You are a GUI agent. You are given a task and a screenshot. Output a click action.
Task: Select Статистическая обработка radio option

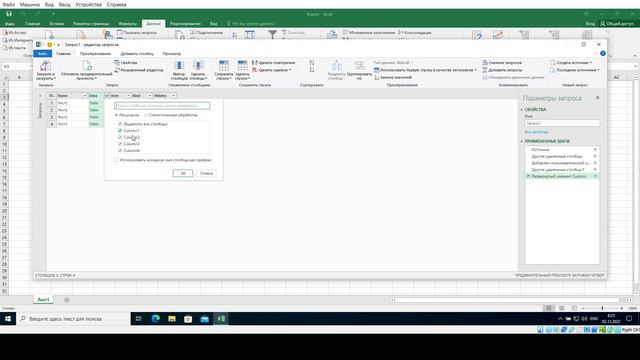146,115
